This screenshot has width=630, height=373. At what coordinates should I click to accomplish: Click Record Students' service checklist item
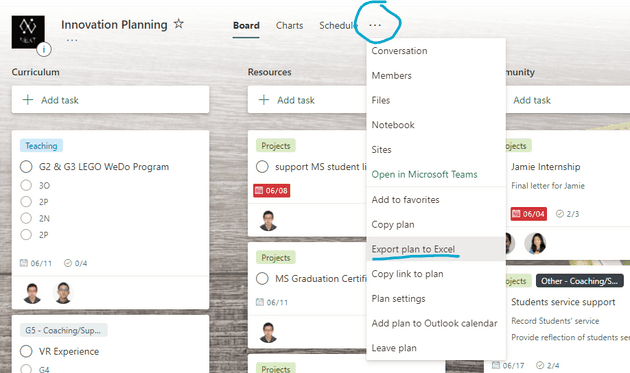point(555,321)
